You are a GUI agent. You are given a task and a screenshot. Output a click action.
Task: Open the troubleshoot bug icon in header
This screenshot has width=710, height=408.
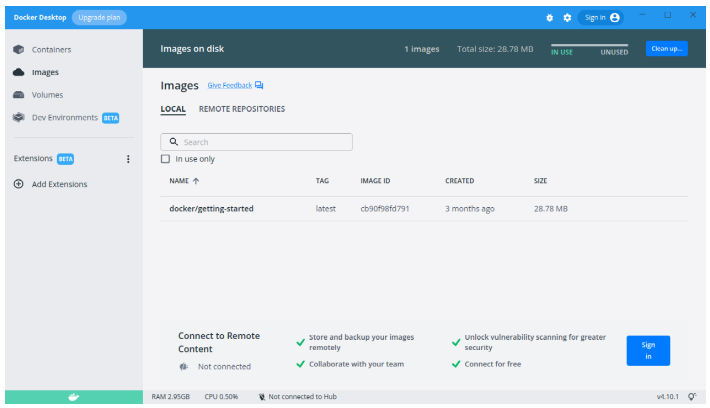pyautogui.click(x=549, y=17)
